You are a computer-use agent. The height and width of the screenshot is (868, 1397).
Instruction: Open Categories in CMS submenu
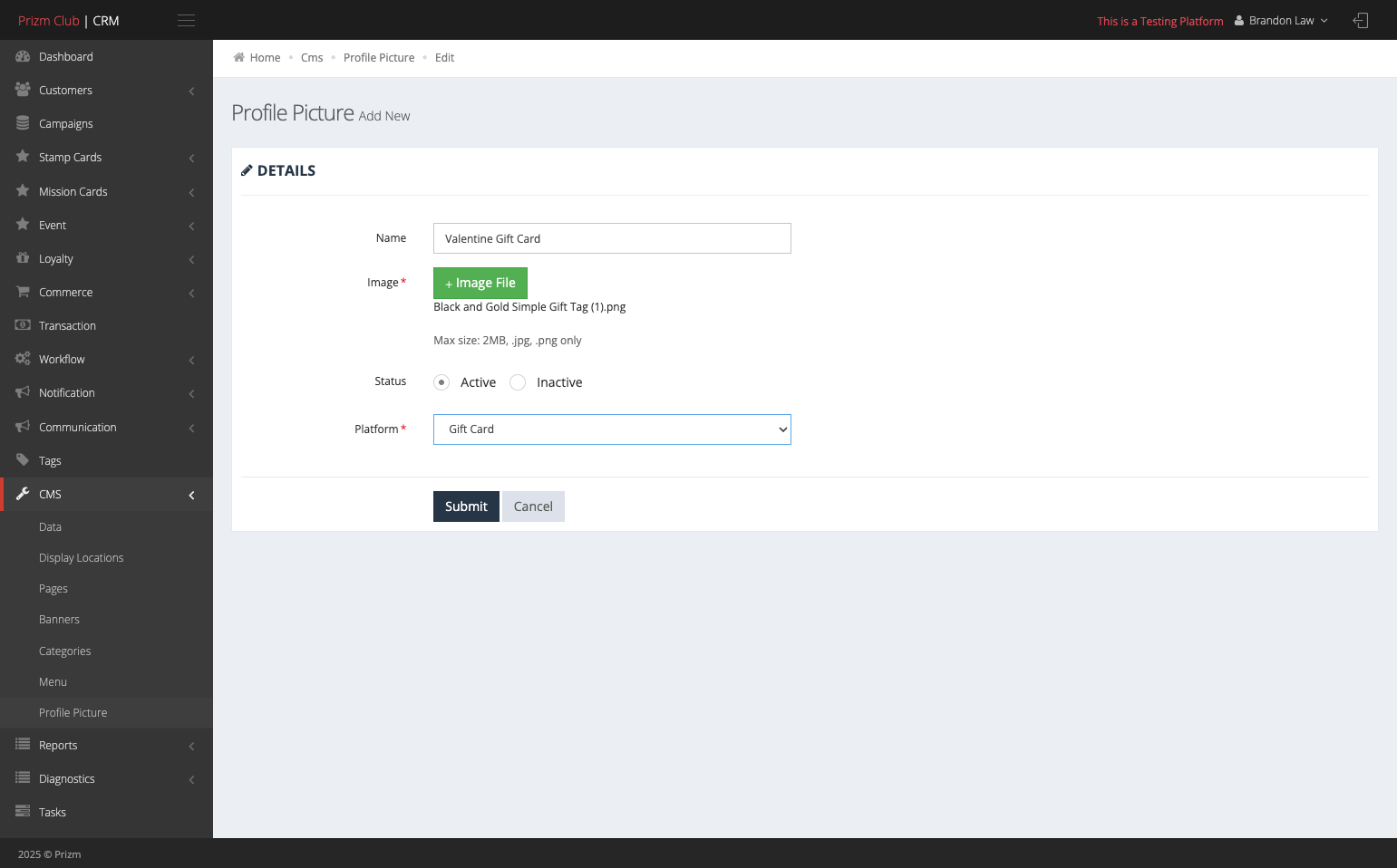coord(65,651)
